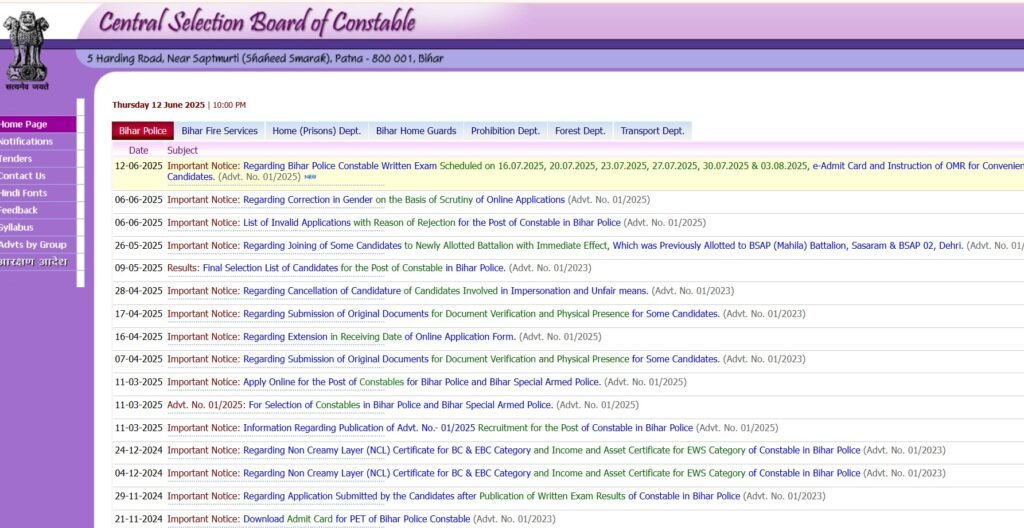Select the Bihar Police tab

point(143,131)
